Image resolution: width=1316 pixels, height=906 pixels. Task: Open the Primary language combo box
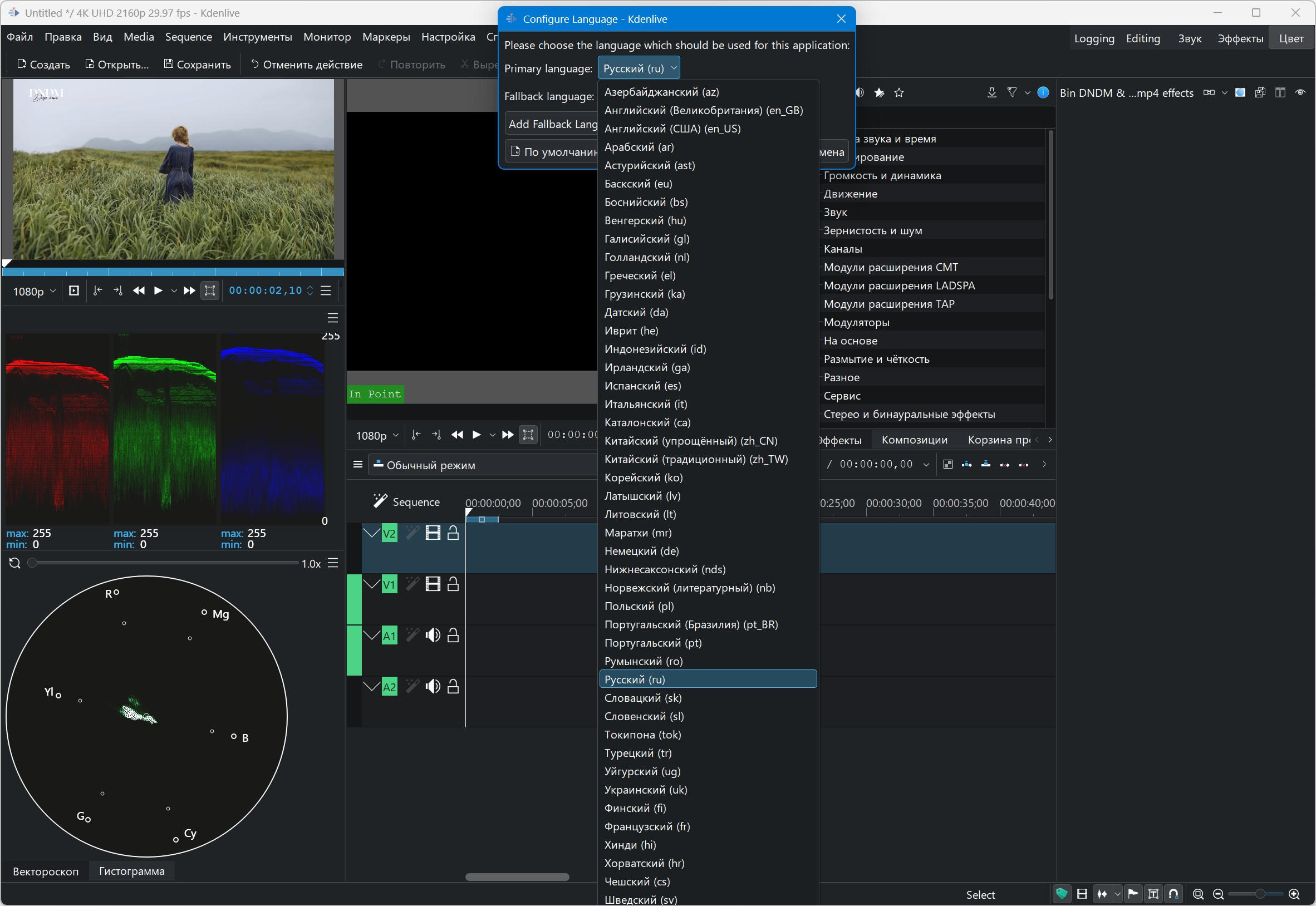click(639, 68)
